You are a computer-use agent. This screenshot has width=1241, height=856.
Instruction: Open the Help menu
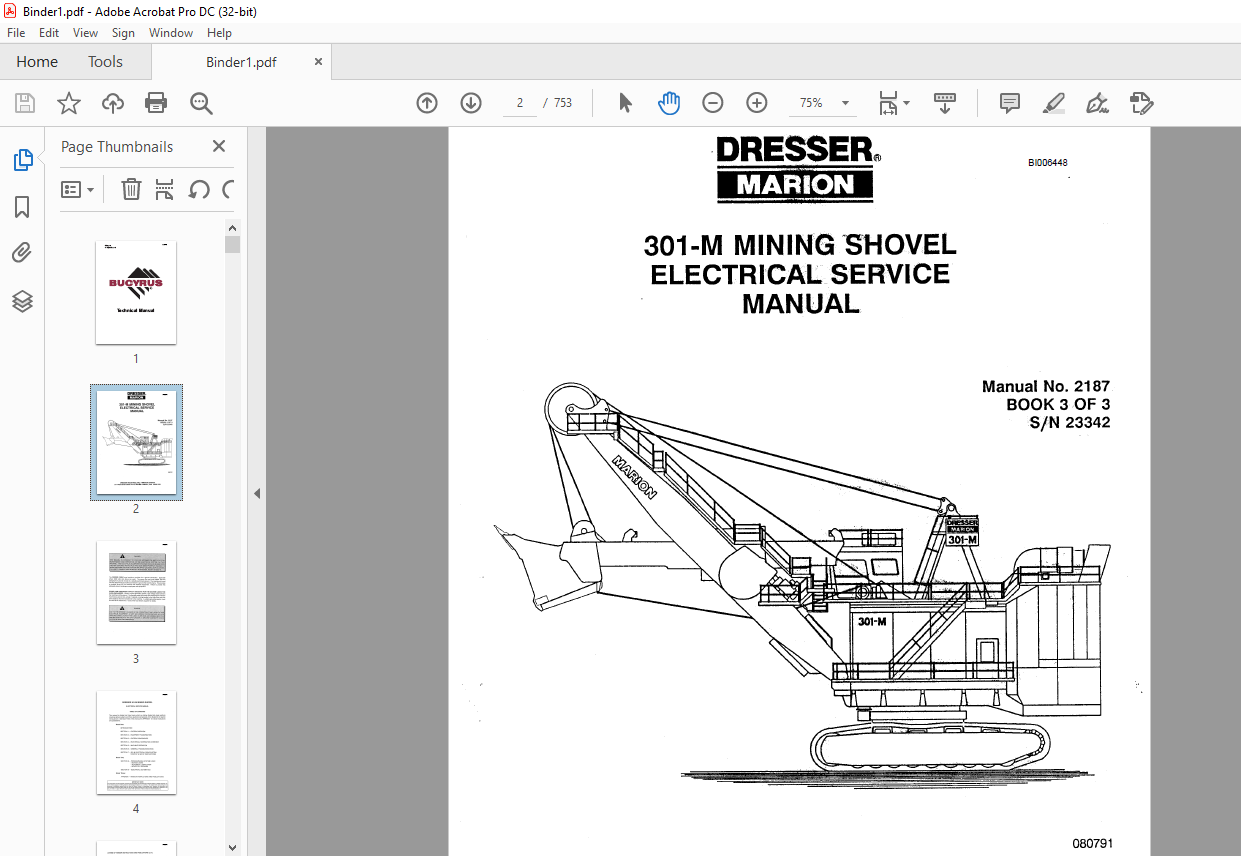point(219,33)
